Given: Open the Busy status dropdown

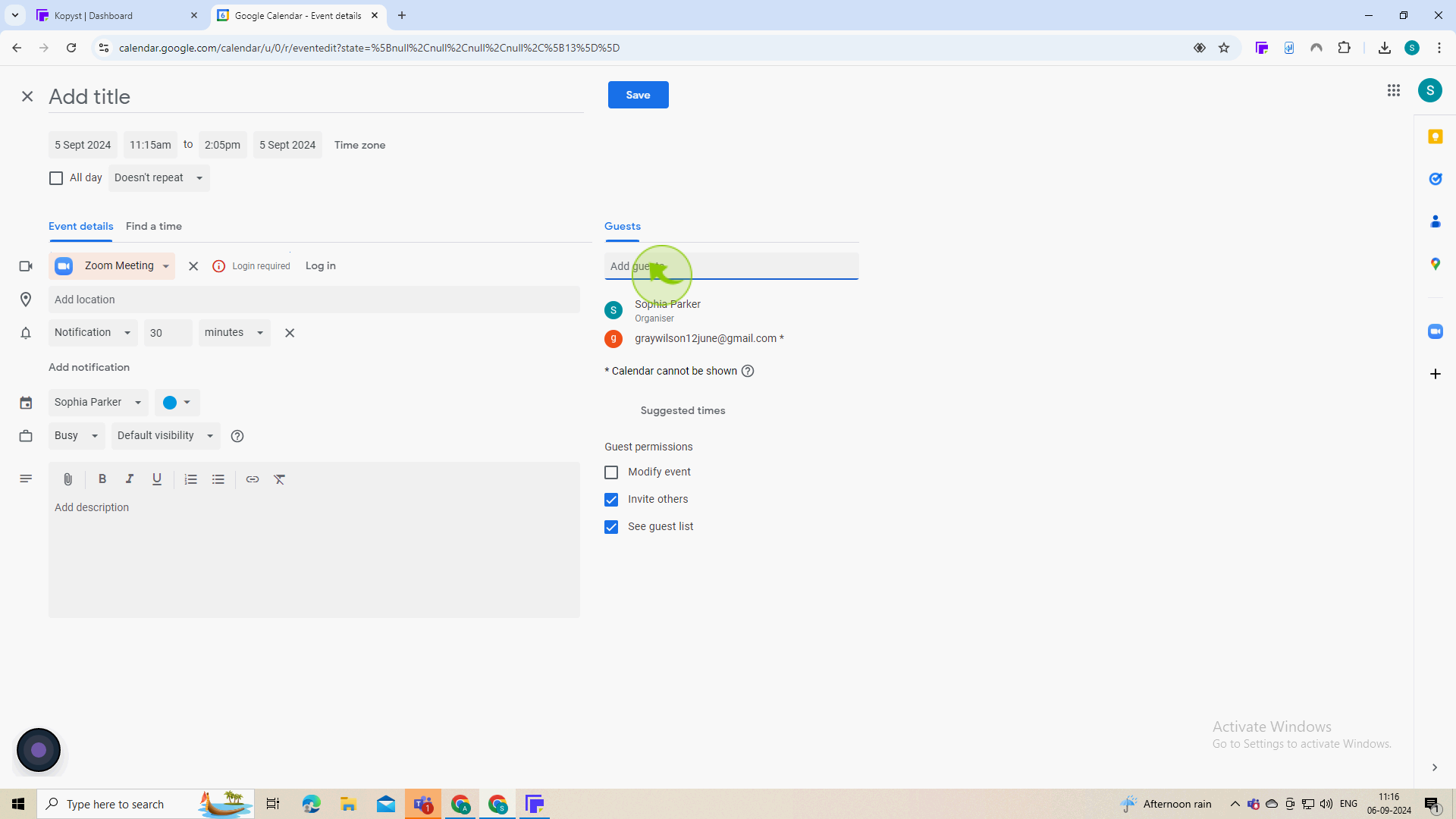Looking at the screenshot, I should tap(76, 435).
